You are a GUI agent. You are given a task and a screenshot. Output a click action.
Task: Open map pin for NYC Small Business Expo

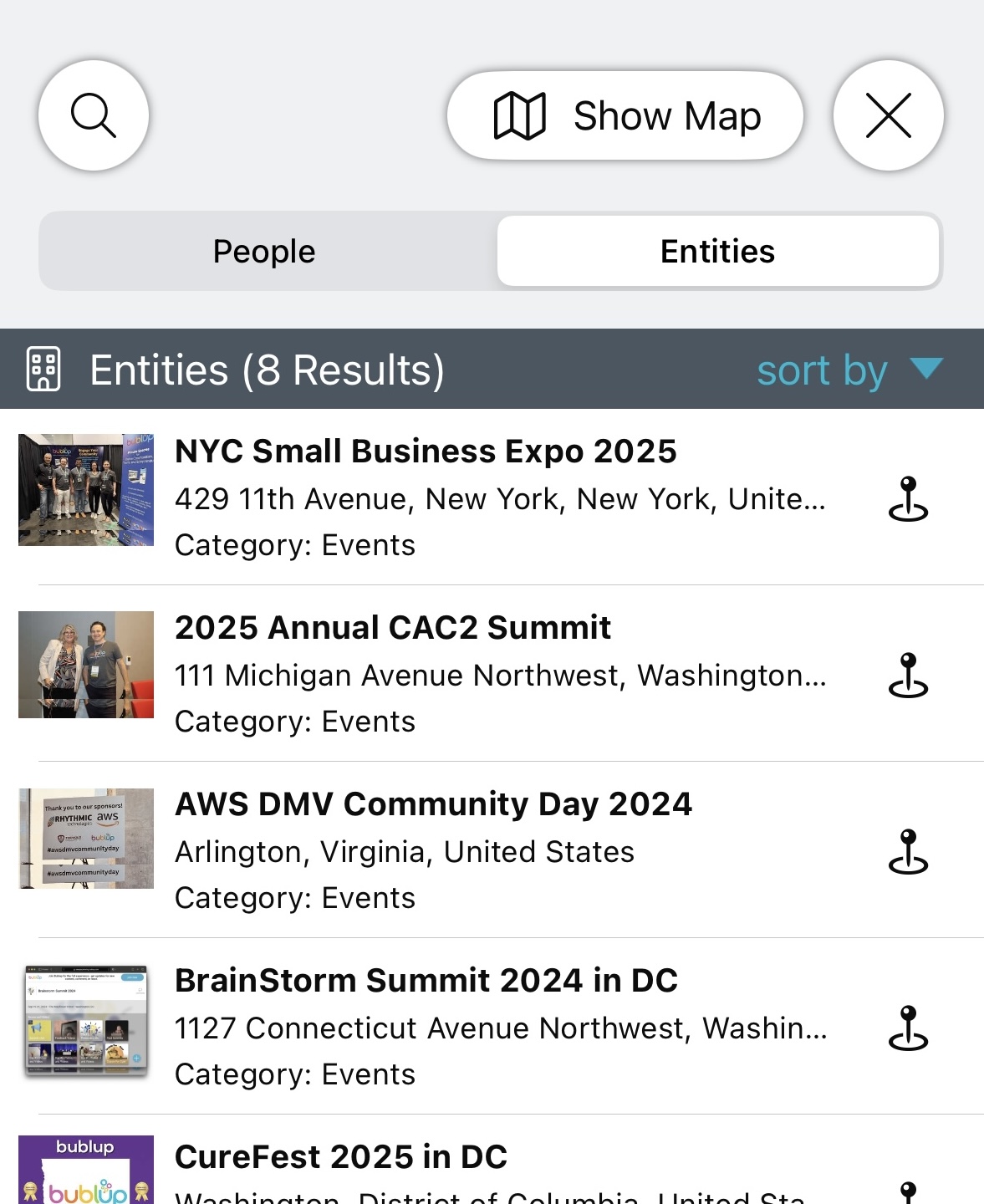(908, 499)
